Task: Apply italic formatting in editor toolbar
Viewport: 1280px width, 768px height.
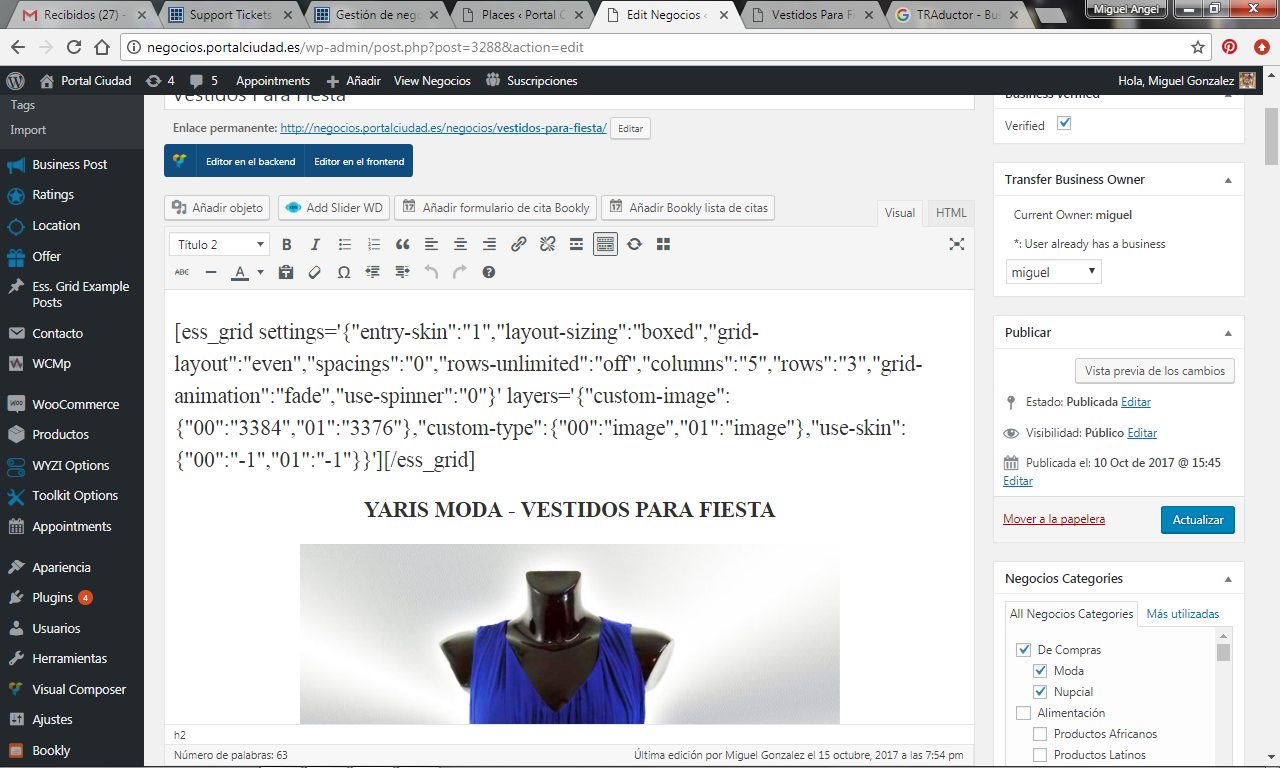Action: pos(315,245)
